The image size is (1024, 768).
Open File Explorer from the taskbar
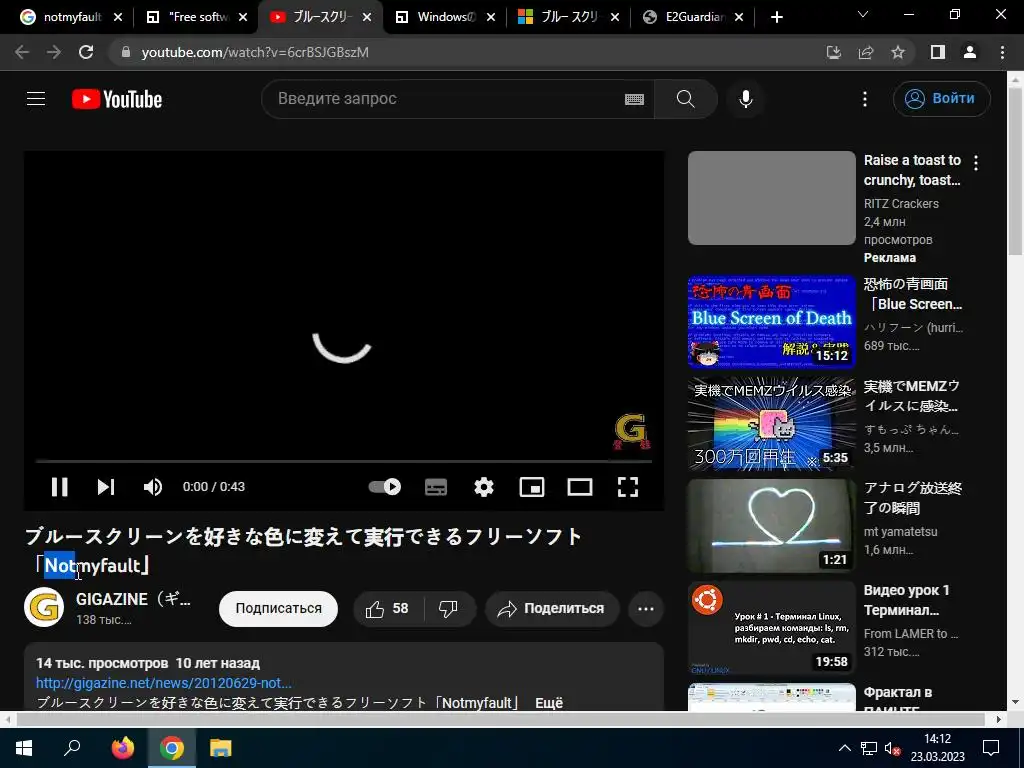[x=221, y=748]
